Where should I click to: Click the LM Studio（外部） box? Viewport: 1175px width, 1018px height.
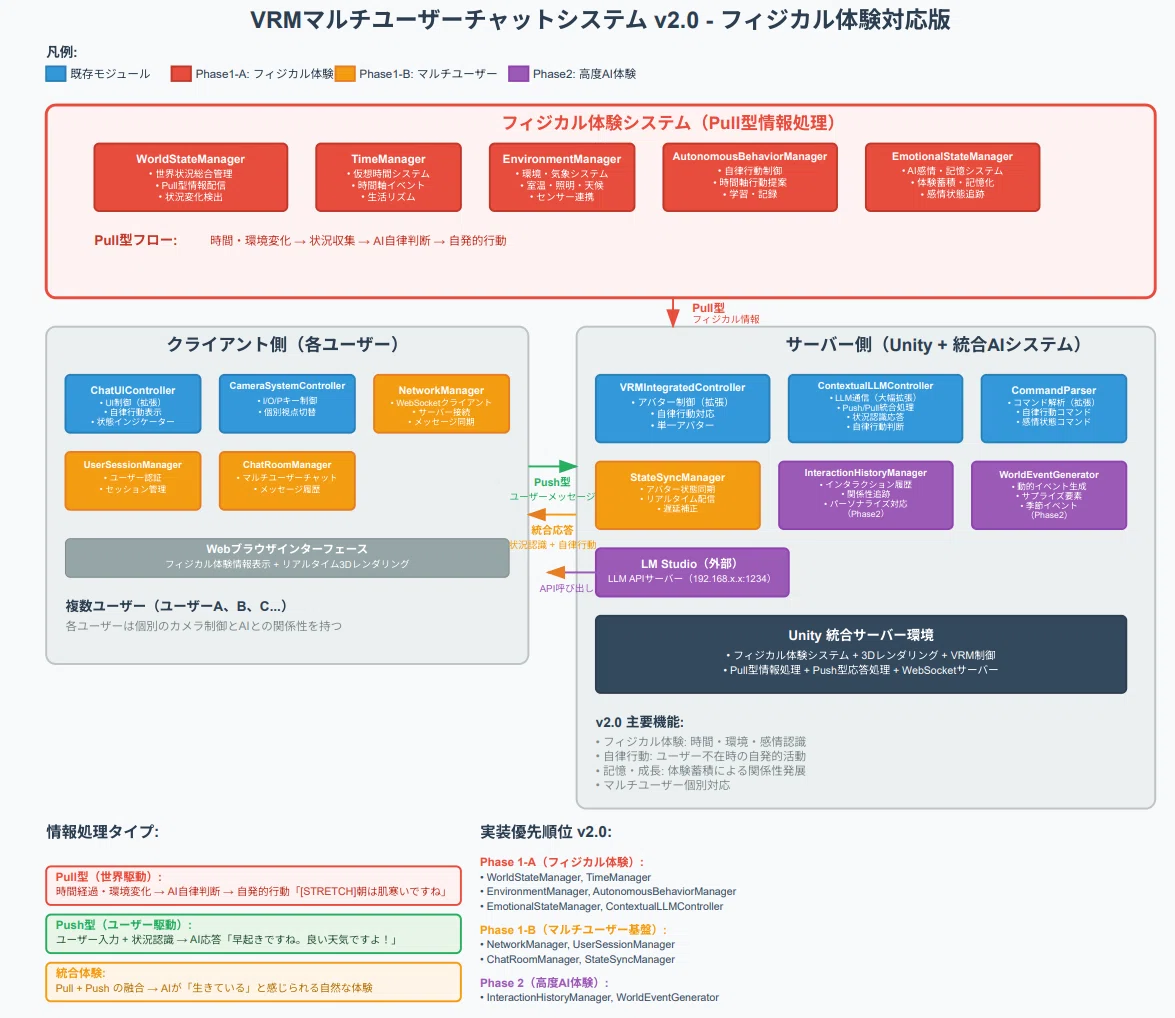tap(692, 572)
